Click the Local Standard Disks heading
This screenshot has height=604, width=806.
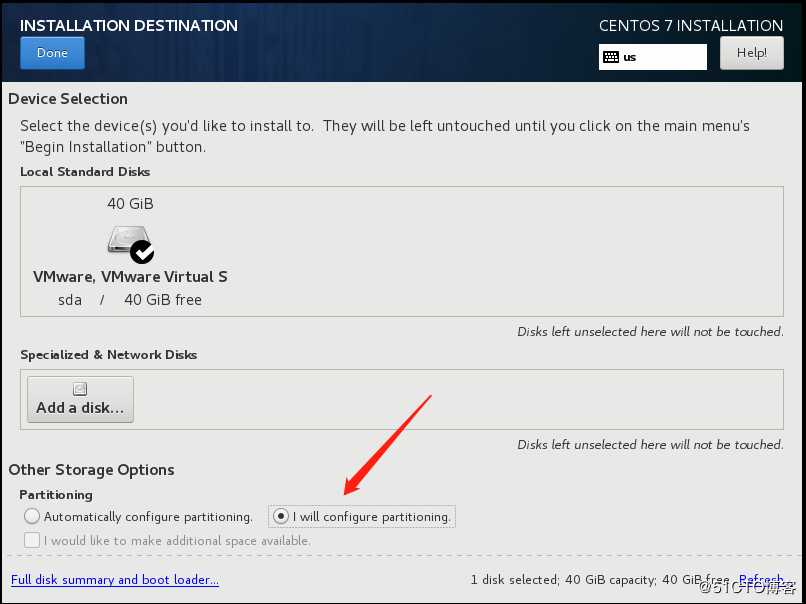click(x=85, y=172)
